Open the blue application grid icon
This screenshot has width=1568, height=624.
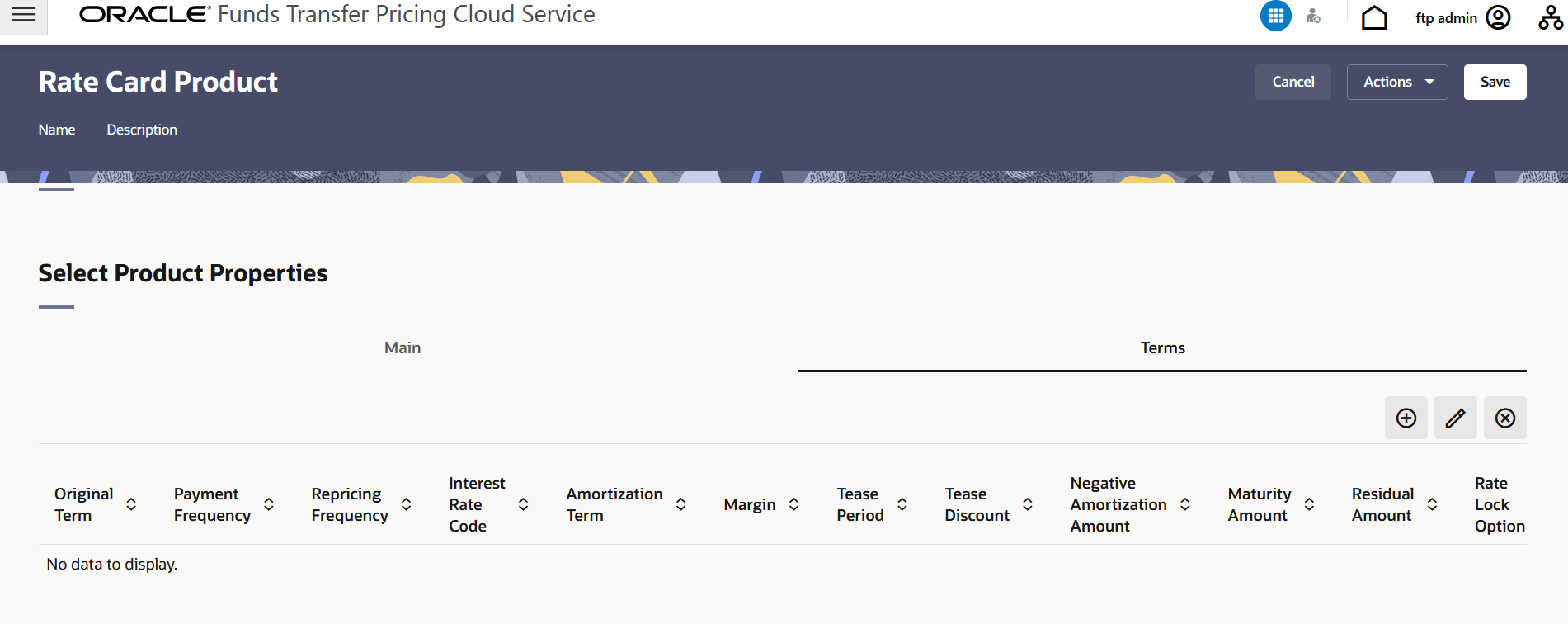tap(1275, 16)
